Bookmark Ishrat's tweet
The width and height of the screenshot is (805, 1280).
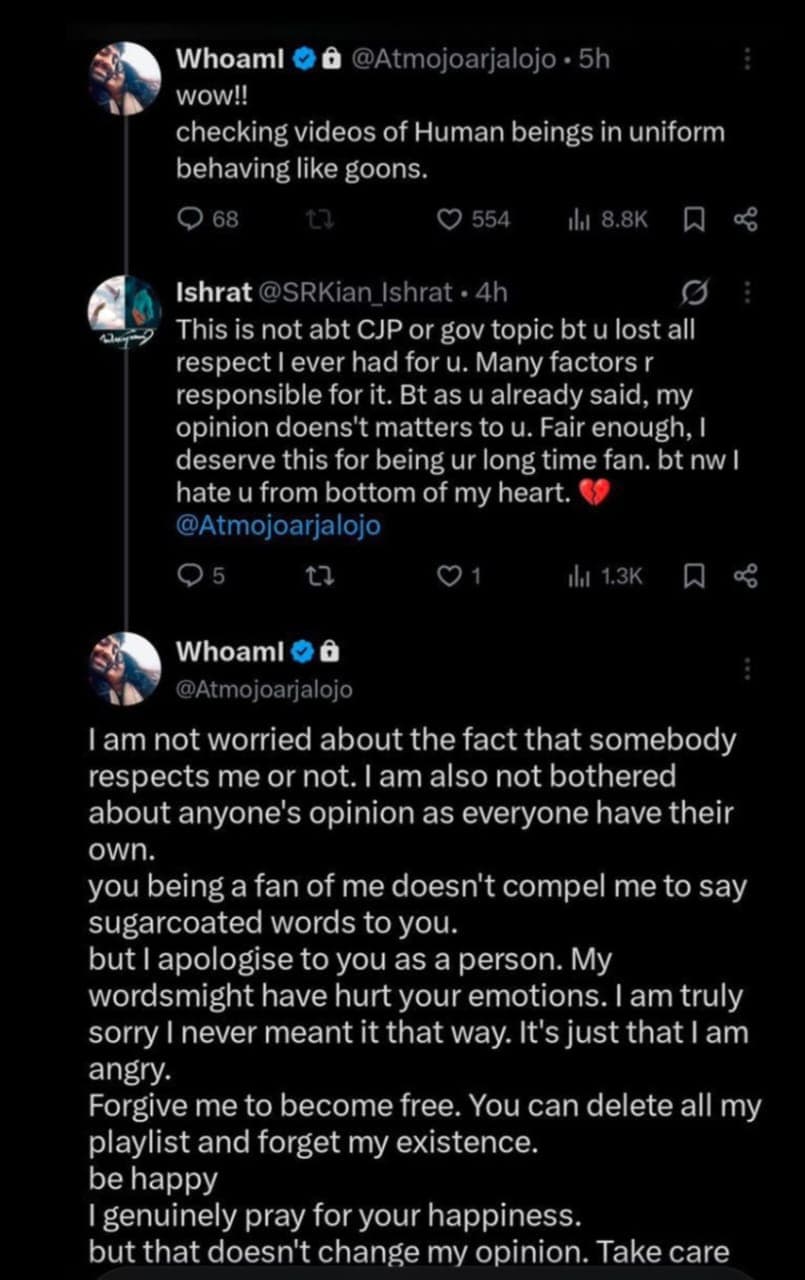[x=691, y=575]
